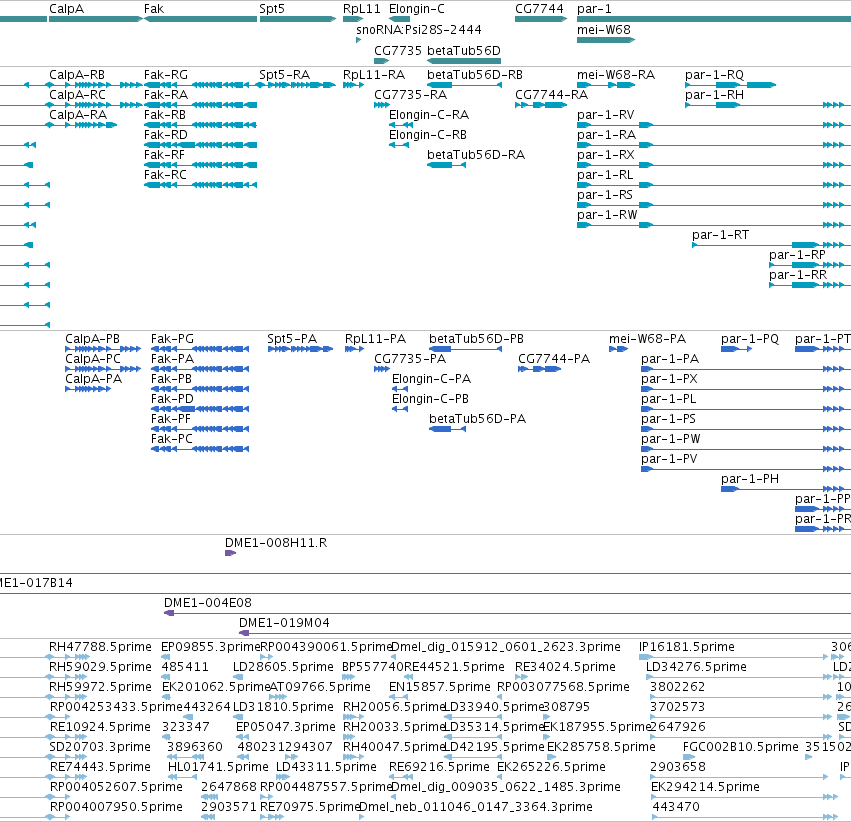Image resolution: width=851 pixels, height=822 pixels.
Task: Click transcript CalpA-RB
Action: pyautogui.click(x=96, y=85)
